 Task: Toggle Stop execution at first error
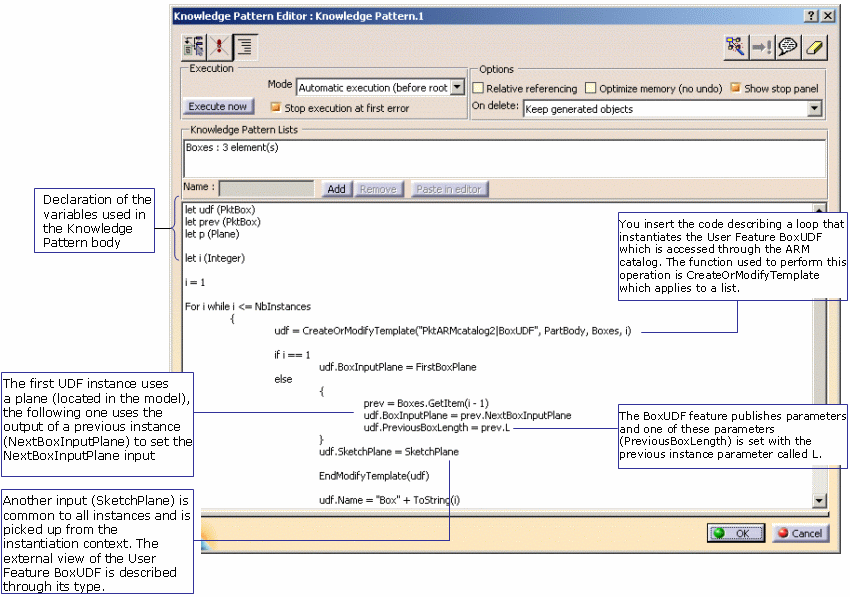click(x=276, y=107)
